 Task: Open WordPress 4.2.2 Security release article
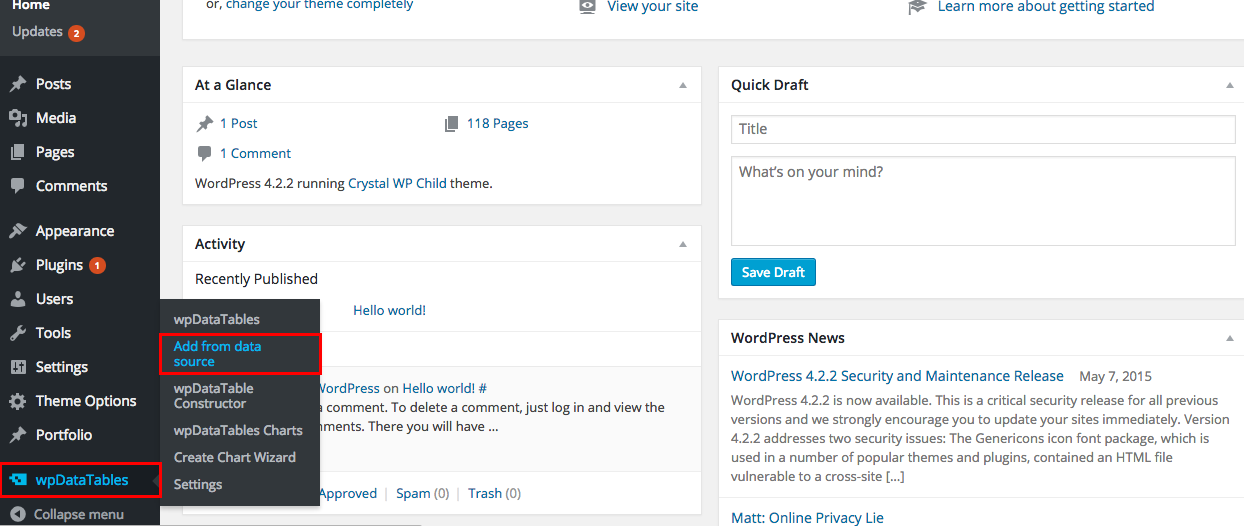(897, 376)
